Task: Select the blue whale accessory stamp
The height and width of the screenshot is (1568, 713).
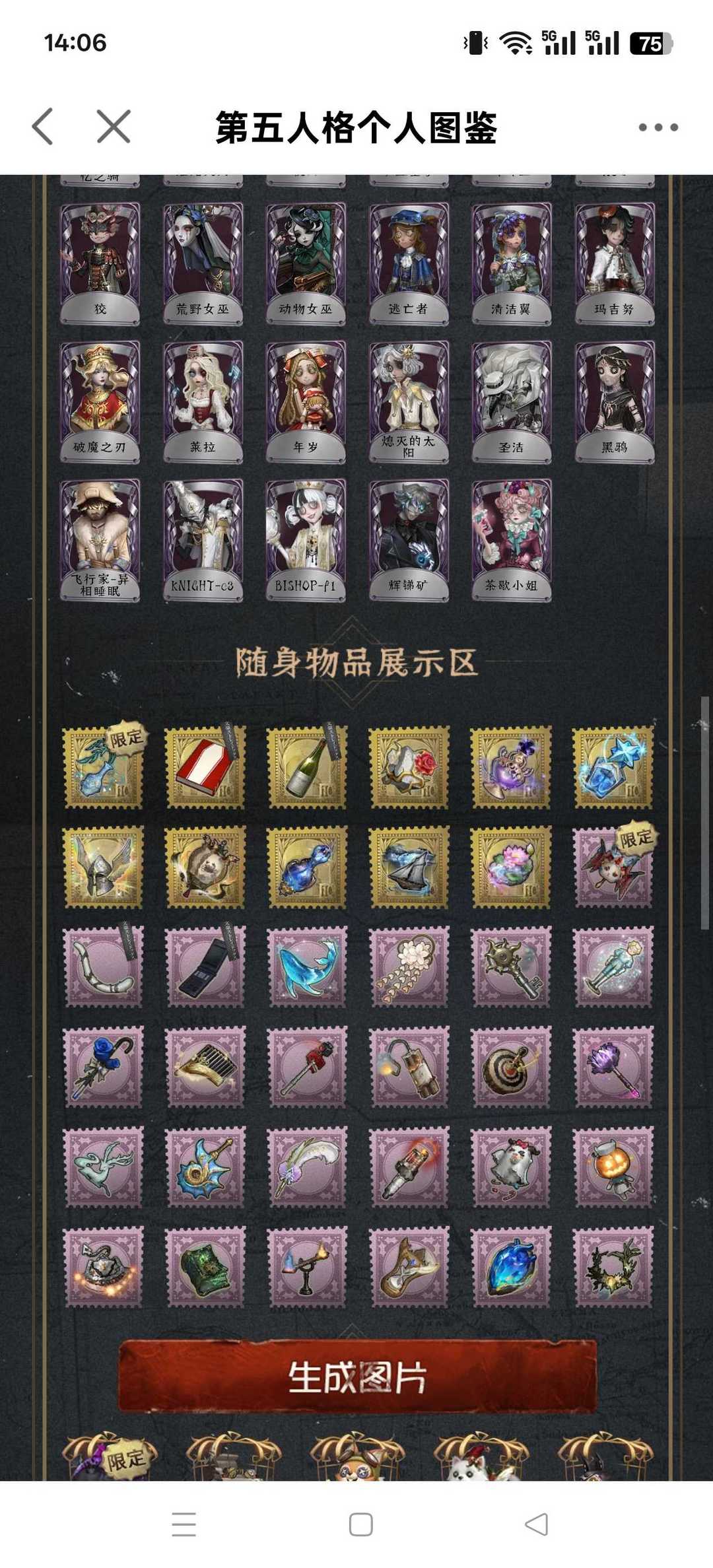Action: click(x=307, y=967)
